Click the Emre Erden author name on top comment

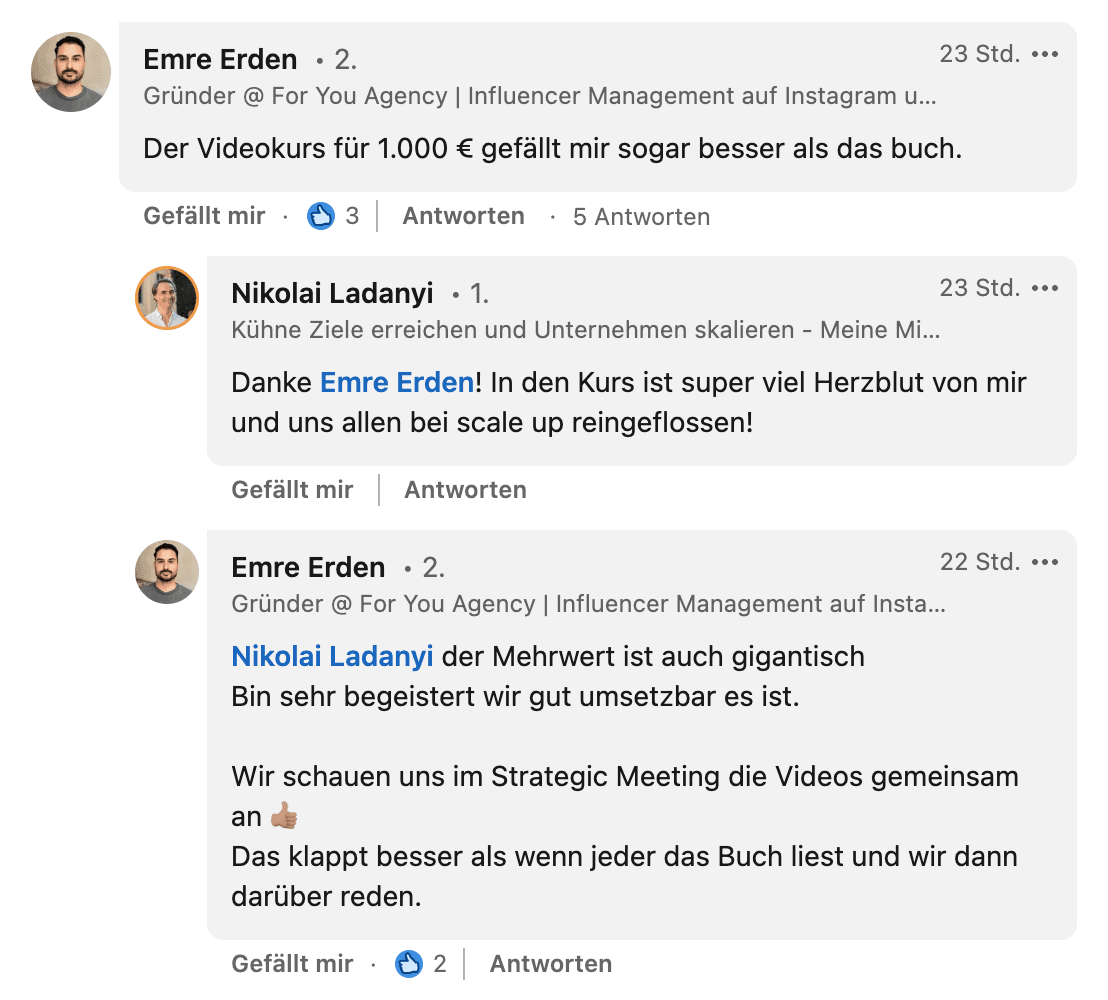tap(222, 59)
